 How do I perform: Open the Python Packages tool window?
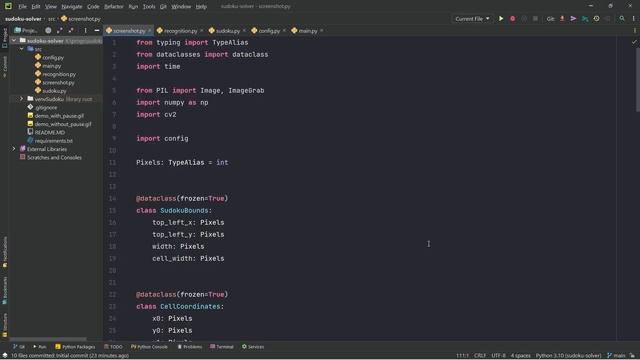(75, 347)
